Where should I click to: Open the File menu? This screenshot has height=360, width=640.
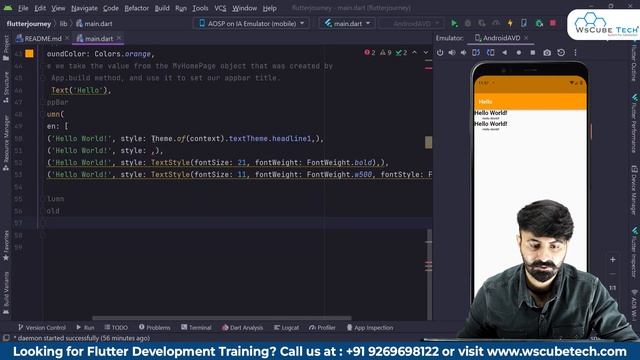(23, 8)
